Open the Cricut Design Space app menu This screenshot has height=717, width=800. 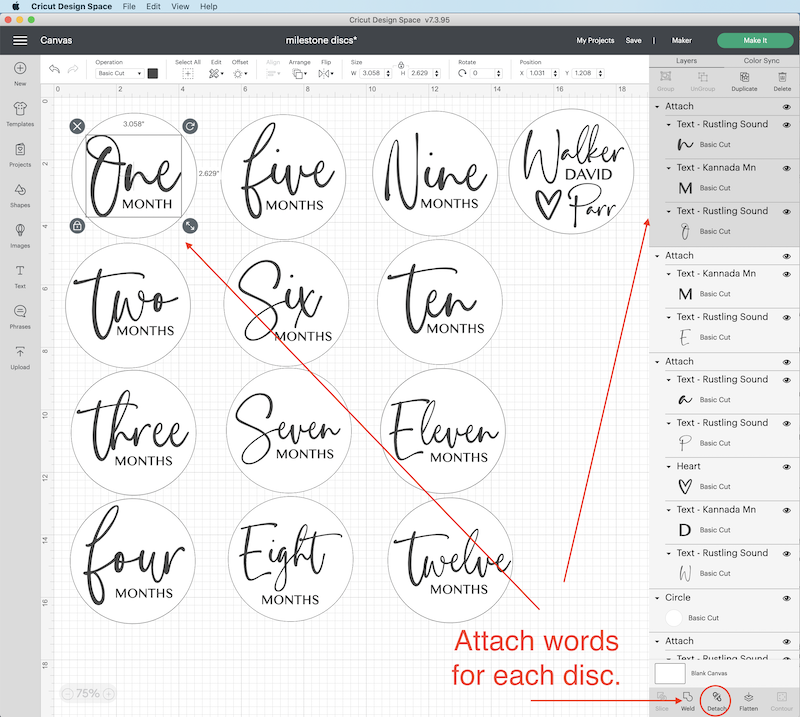(x=71, y=6)
